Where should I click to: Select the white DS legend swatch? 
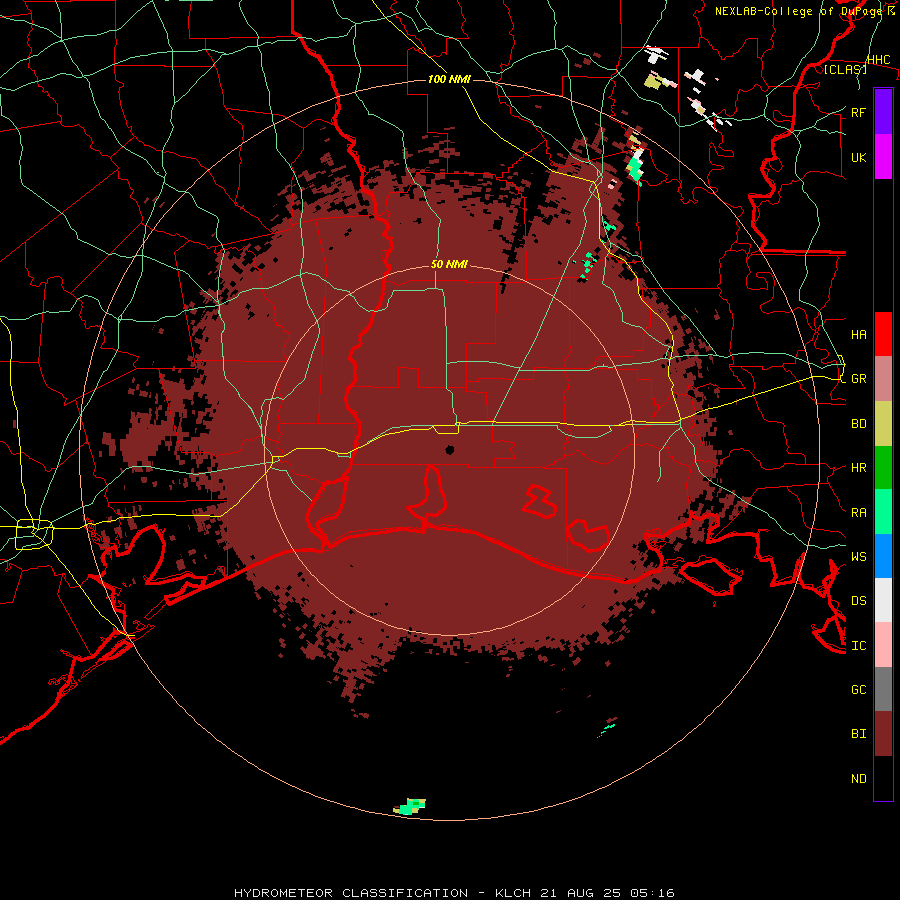click(x=883, y=600)
